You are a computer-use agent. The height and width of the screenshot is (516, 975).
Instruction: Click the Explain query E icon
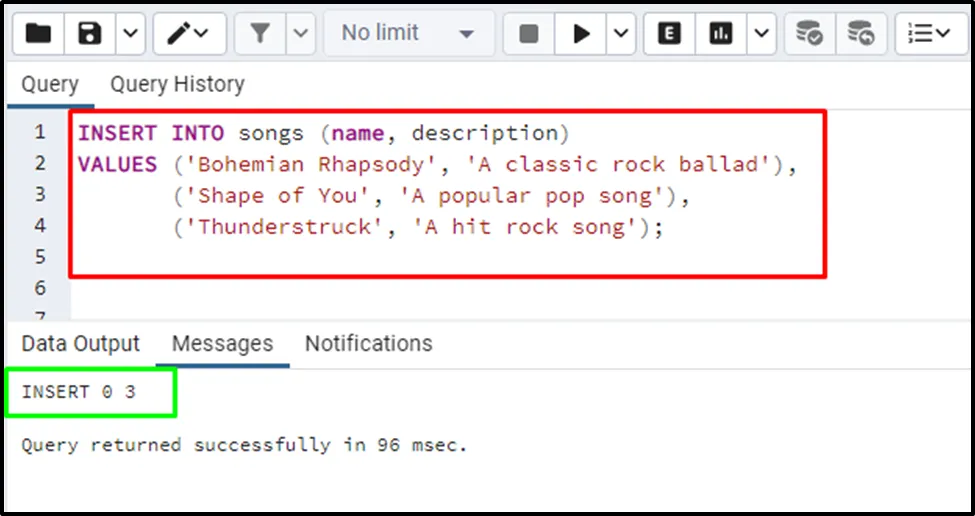click(670, 34)
